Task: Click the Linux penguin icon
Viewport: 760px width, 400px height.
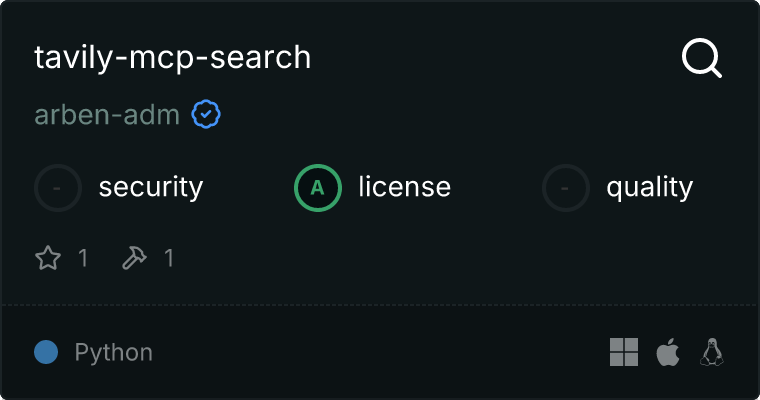Action: tap(712, 352)
